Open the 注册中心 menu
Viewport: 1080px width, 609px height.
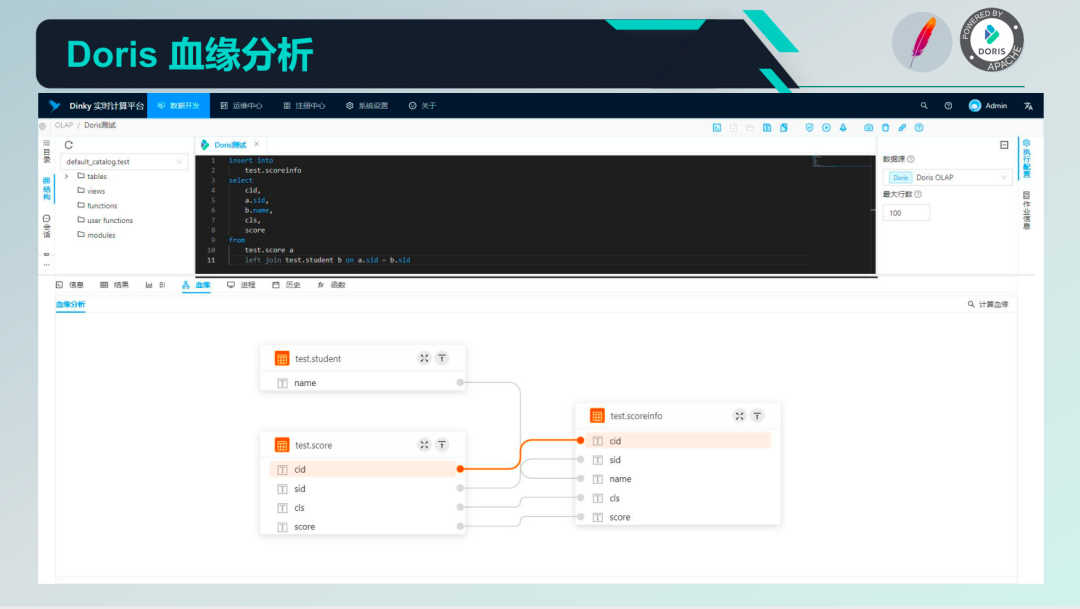(304, 105)
